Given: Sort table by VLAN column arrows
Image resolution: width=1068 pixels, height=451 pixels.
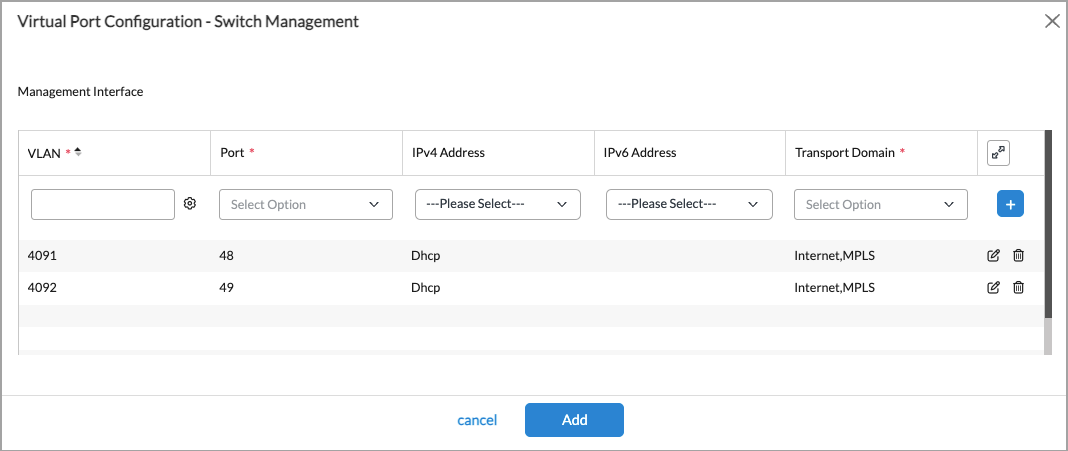Looking at the screenshot, I should [x=78, y=152].
